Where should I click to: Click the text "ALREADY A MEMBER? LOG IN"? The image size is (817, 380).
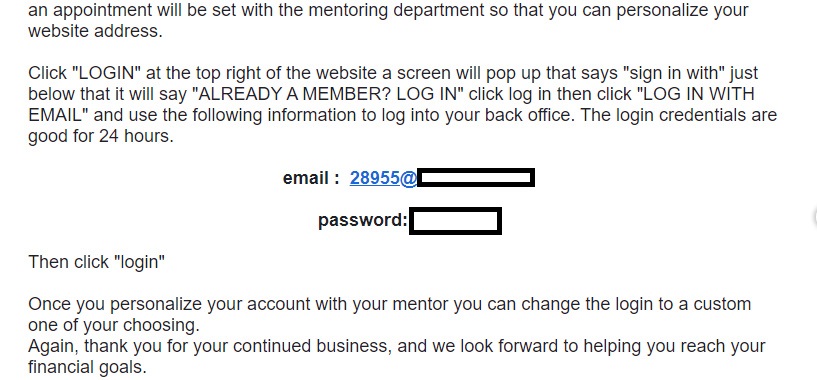[328, 94]
